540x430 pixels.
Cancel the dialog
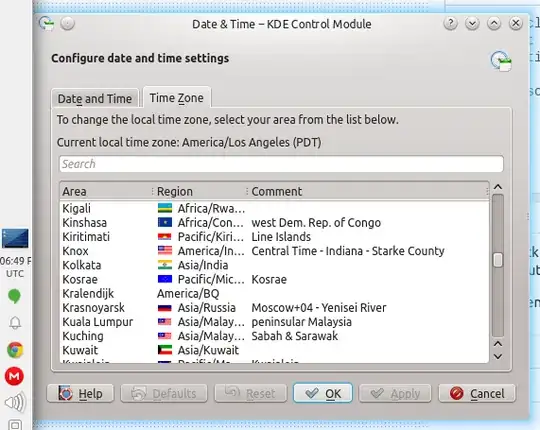(x=477, y=393)
